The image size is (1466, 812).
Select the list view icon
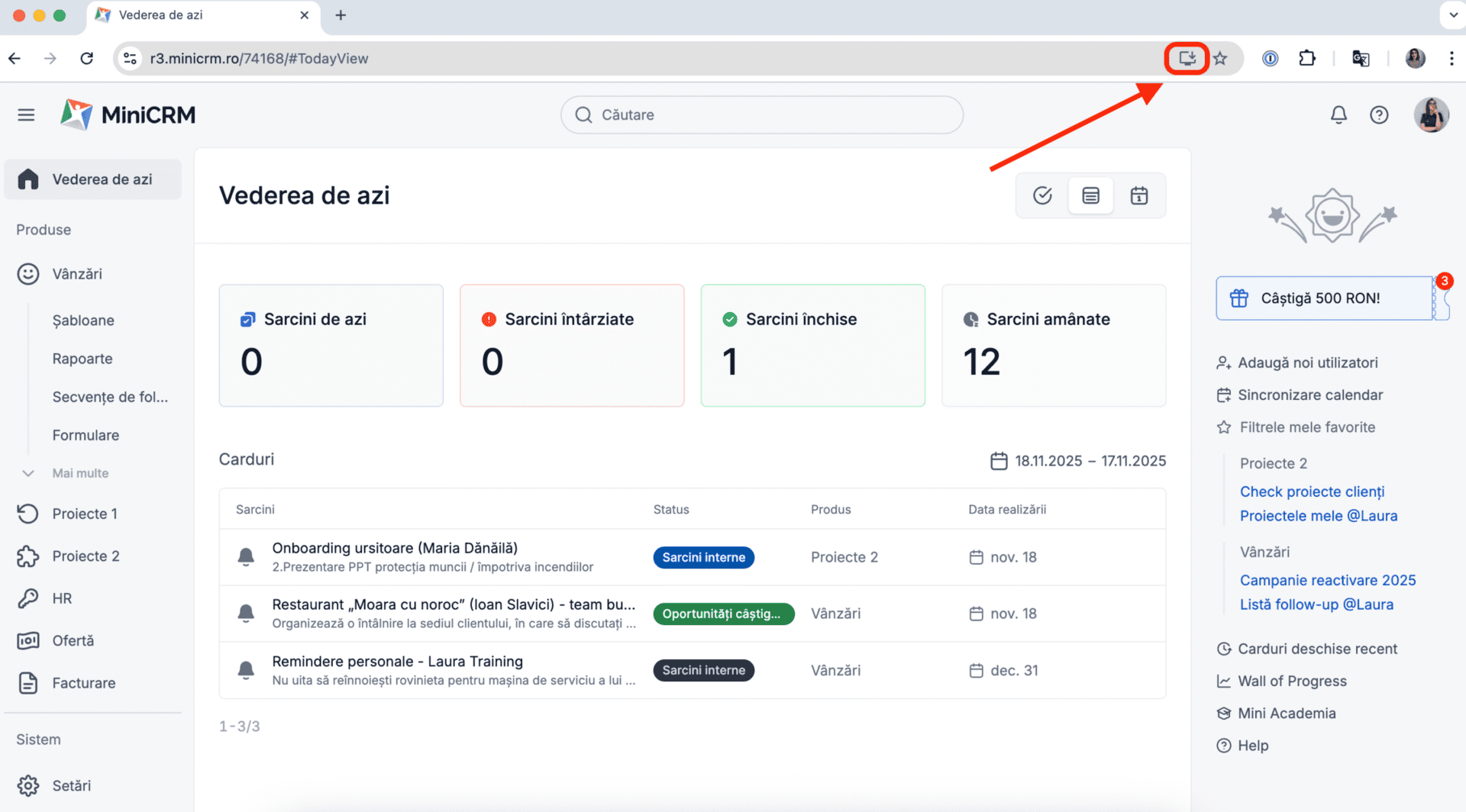point(1090,195)
